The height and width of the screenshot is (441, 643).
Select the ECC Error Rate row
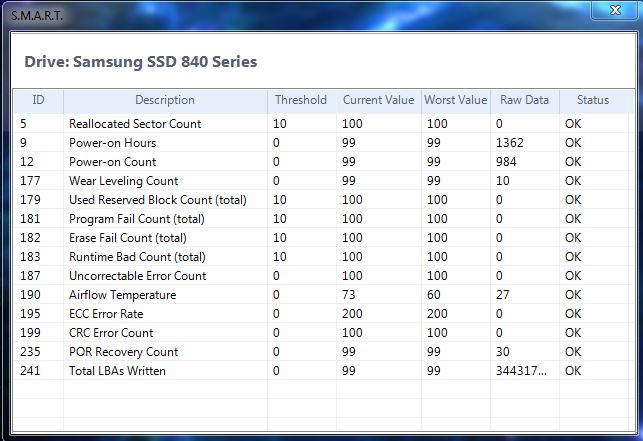[x=322, y=314]
